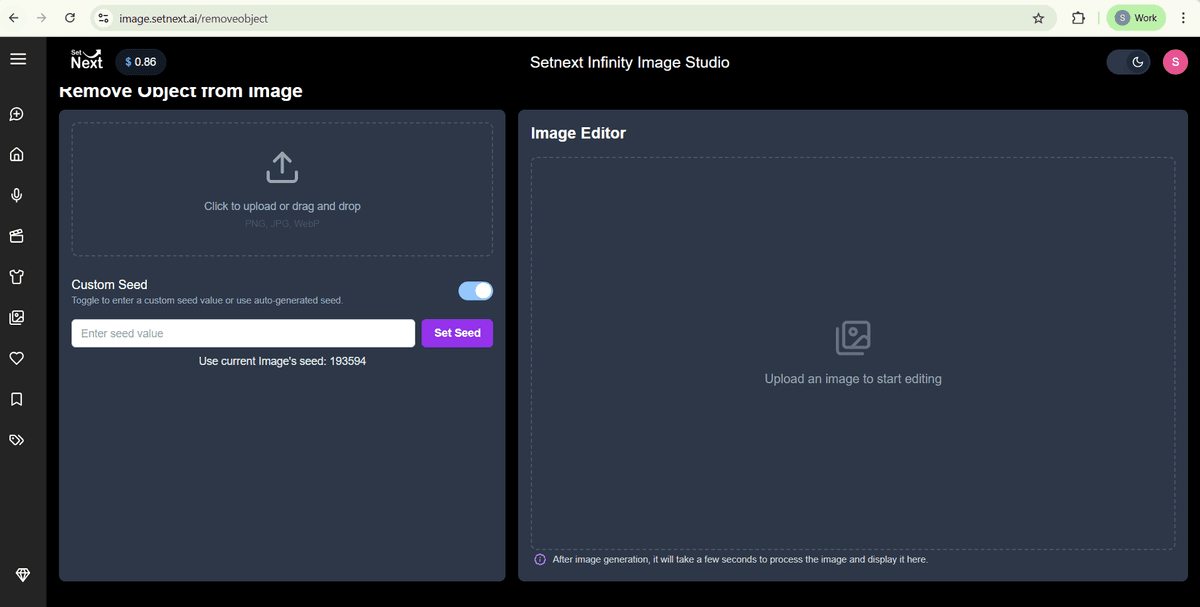Open the diamond premium icon in sidebar
This screenshot has width=1200, height=607.
(x=23, y=575)
